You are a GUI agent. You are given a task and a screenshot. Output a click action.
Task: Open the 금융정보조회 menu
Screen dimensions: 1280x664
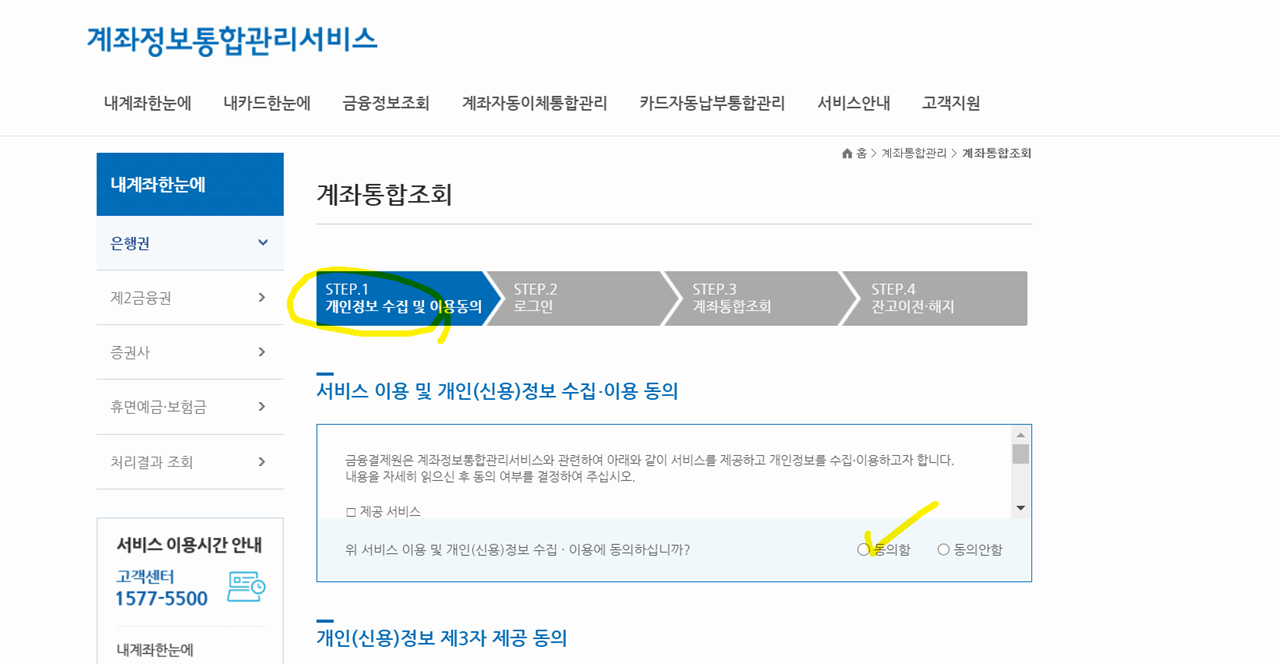tap(386, 103)
